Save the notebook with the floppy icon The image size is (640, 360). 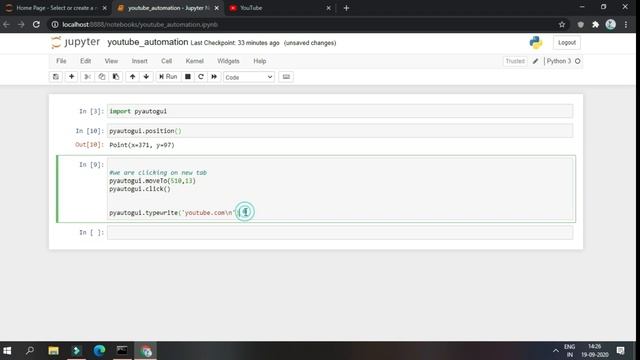coord(56,77)
